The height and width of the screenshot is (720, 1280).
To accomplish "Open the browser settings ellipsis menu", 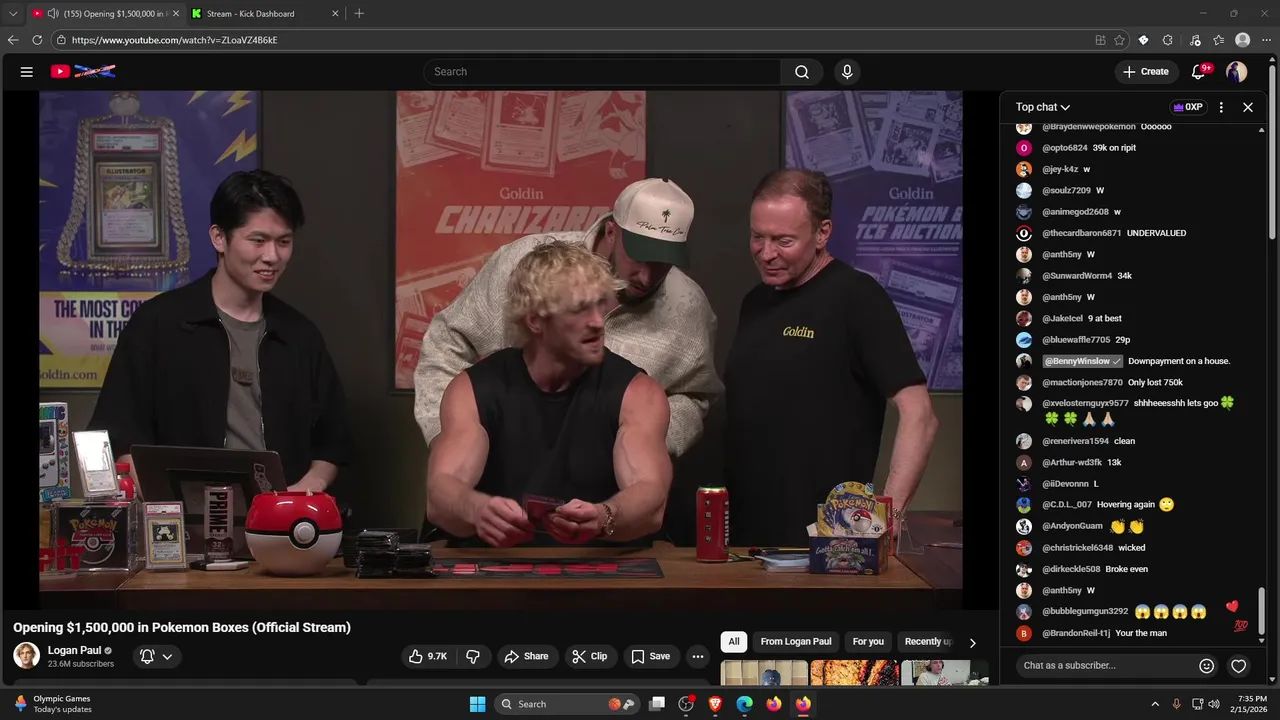I will 1267,40.
